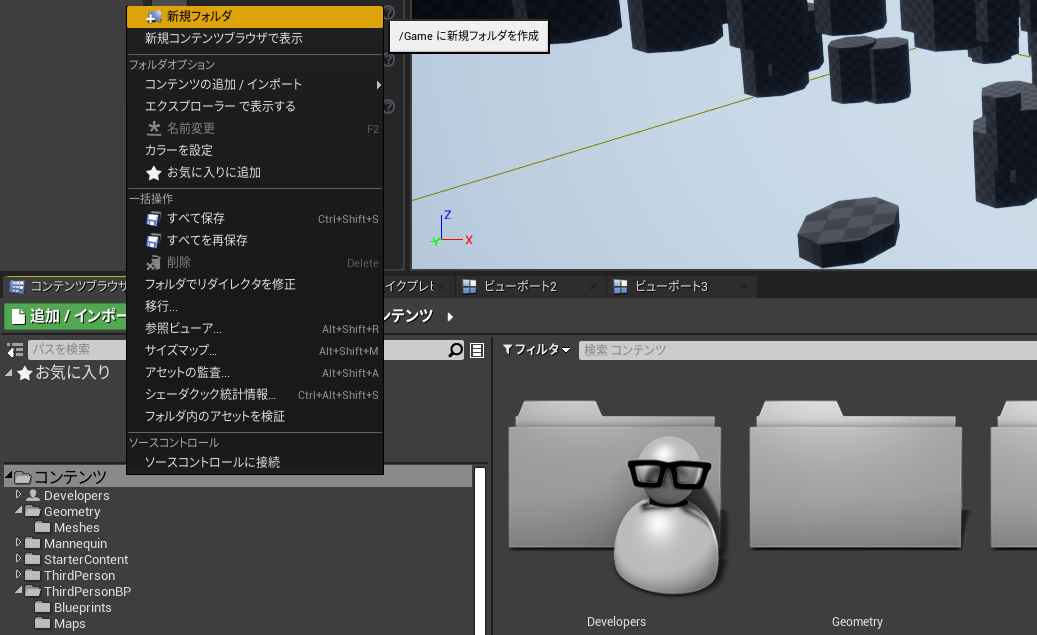Screen dimensions: 1037x635
Task: Collapse the コンテンツ root folder
Action: [x=9, y=476]
